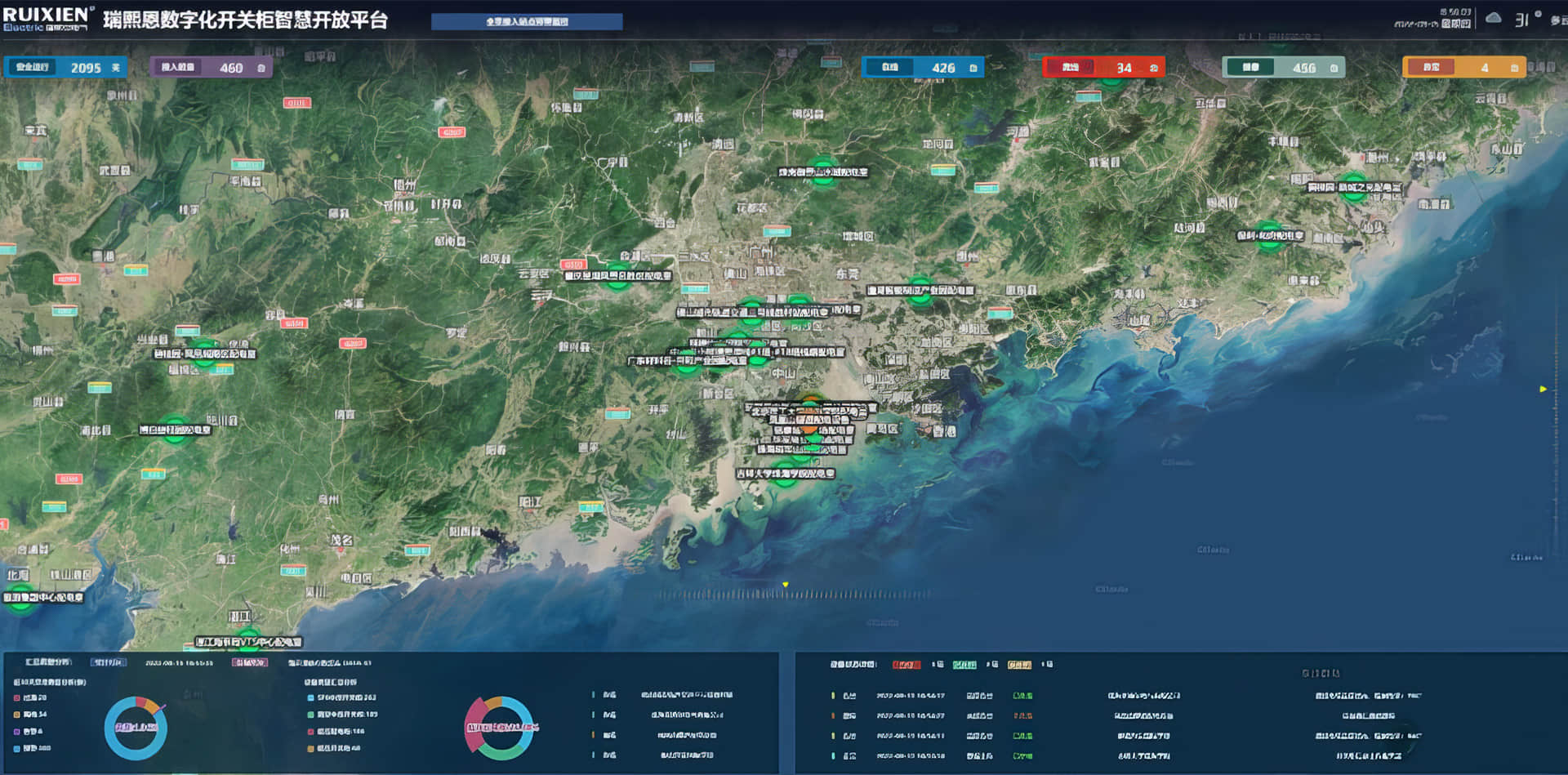
Task: Click the cloud weather icon
Action: point(1493,18)
